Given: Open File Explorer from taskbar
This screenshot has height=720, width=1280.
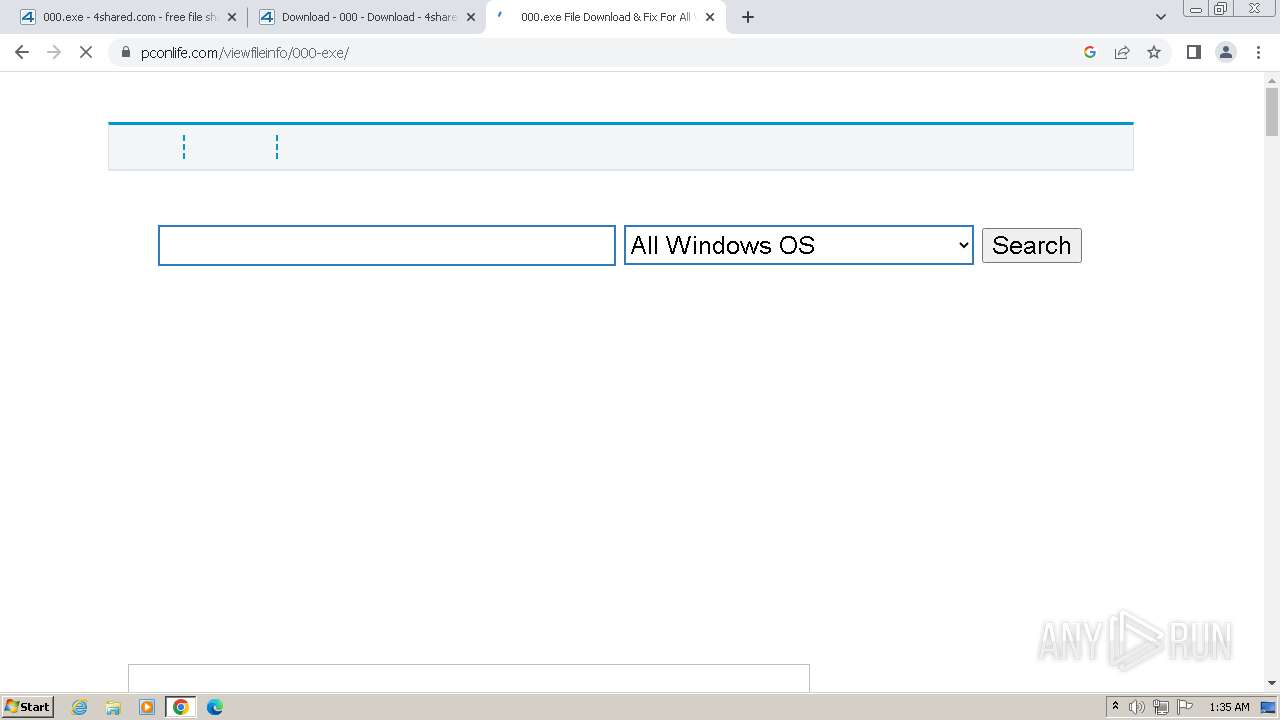Looking at the screenshot, I should coord(113,707).
